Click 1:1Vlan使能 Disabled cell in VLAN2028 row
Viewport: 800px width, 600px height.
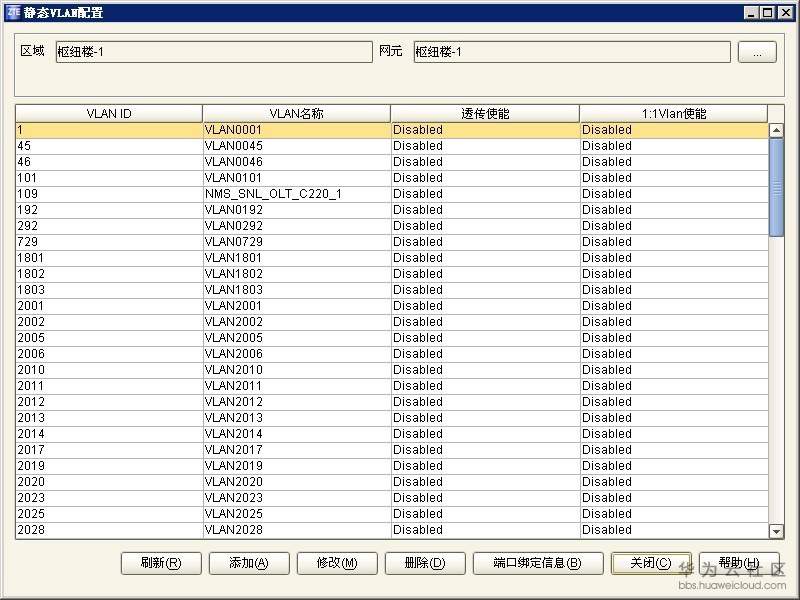[674, 530]
